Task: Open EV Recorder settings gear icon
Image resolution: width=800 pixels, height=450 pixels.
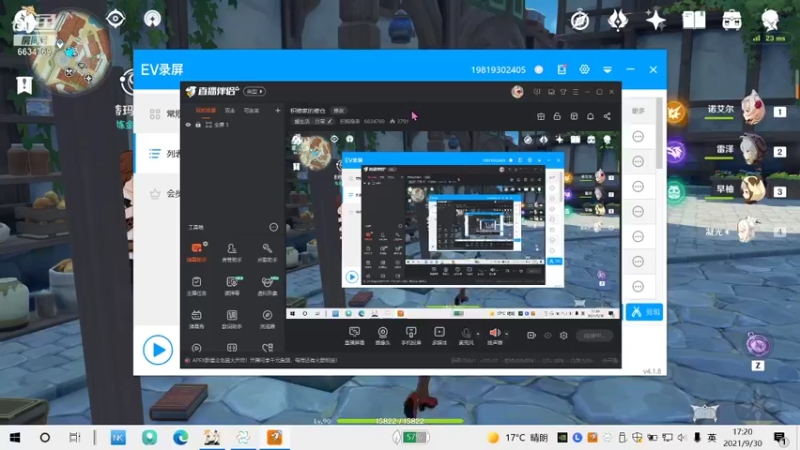Action: (x=584, y=69)
